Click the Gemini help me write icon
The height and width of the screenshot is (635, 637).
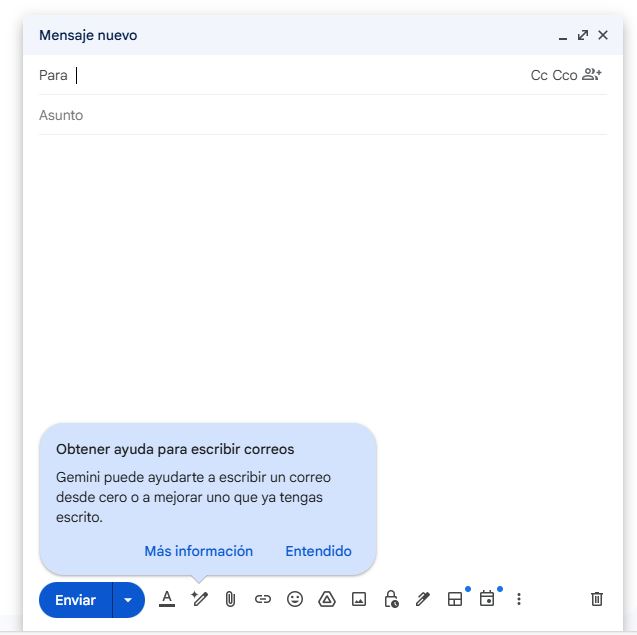click(x=199, y=599)
